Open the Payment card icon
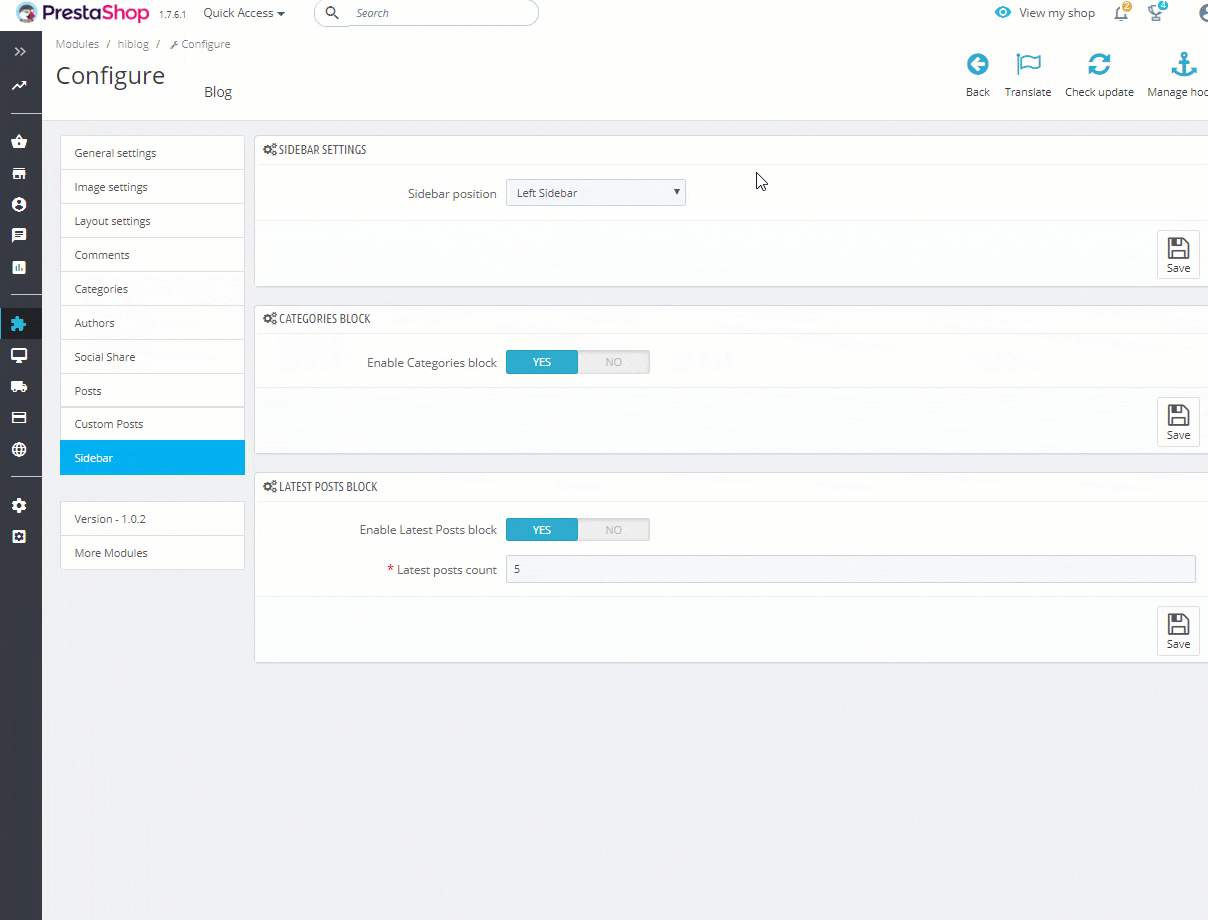1208x920 pixels. [x=19, y=418]
